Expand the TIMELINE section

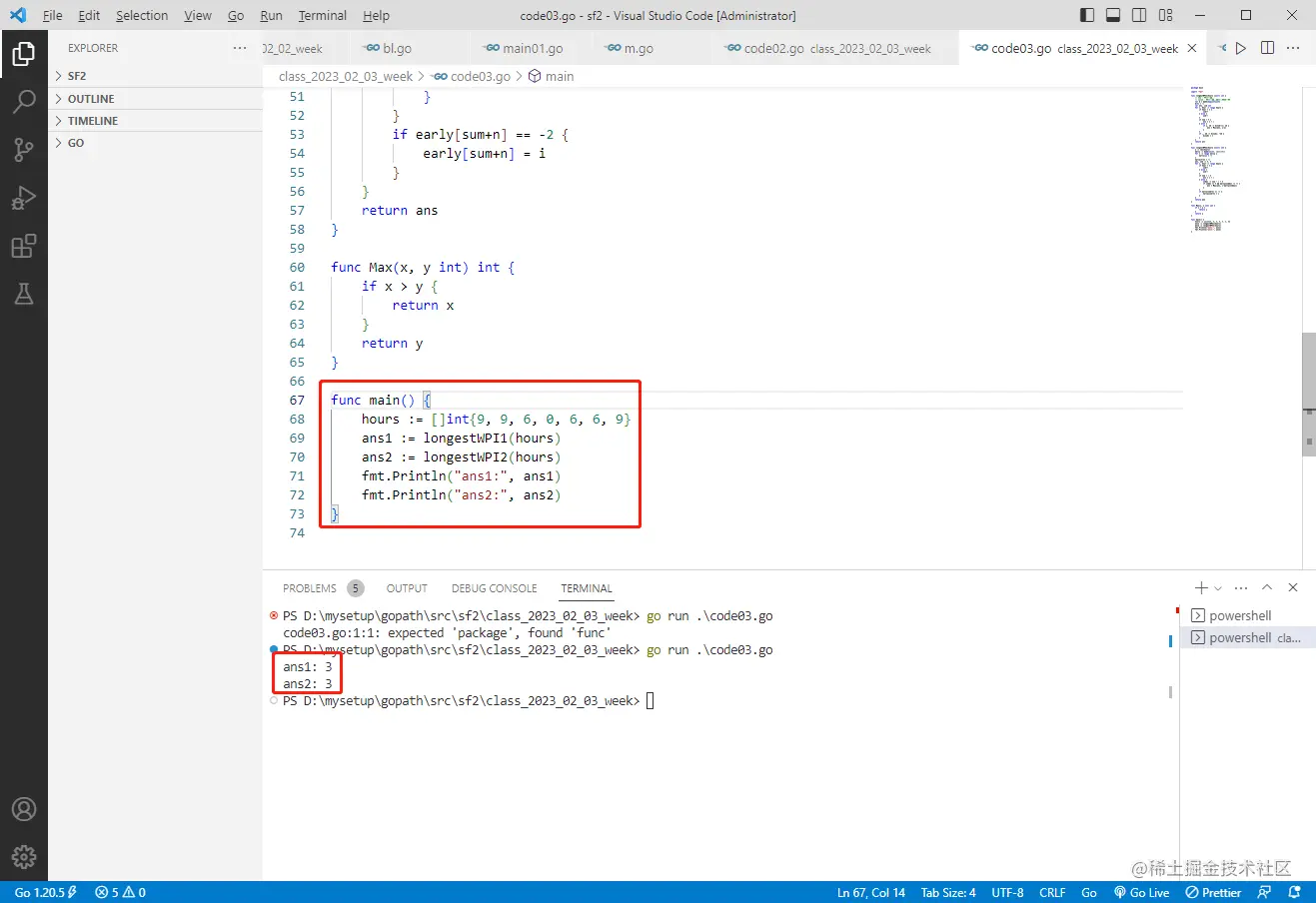(155, 121)
